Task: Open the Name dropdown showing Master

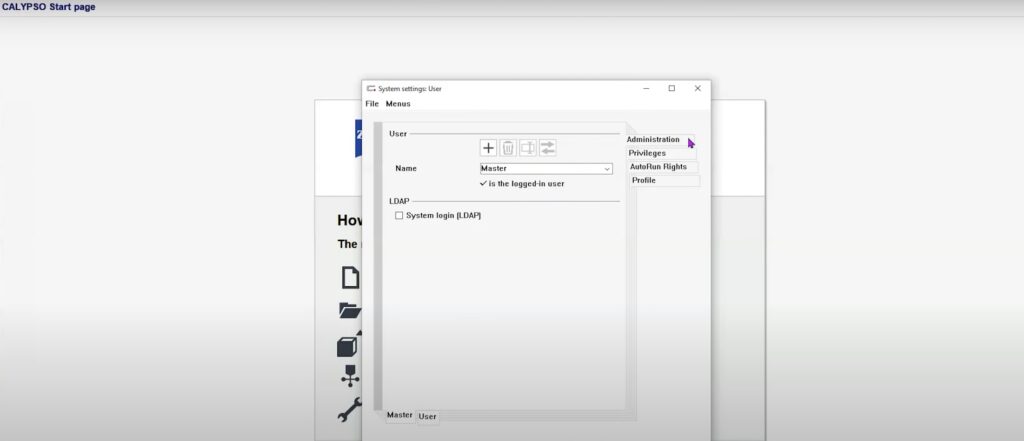Action: click(546, 169)
